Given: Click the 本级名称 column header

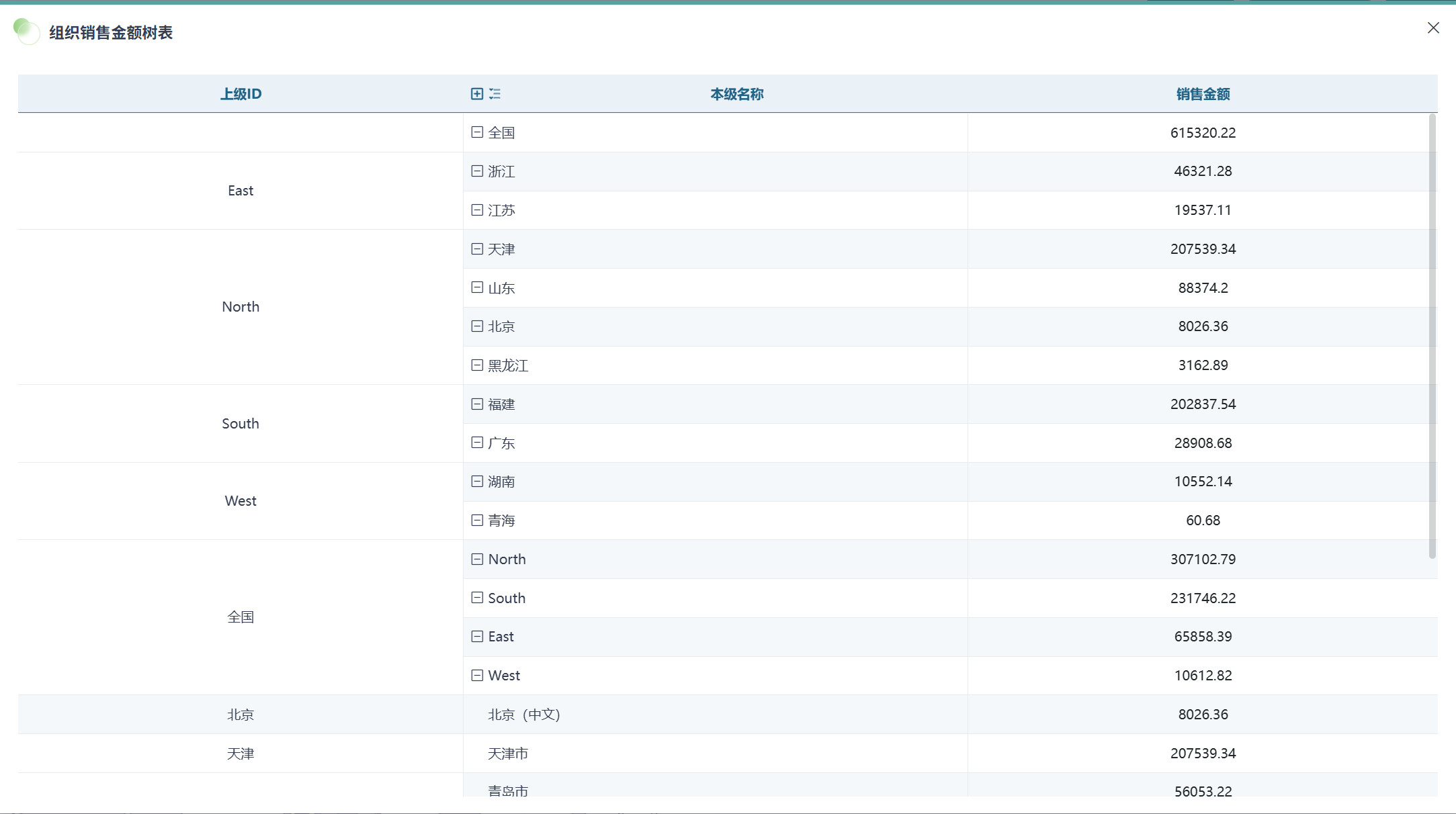Looking at the screenshot, I should tap(736, 94).
